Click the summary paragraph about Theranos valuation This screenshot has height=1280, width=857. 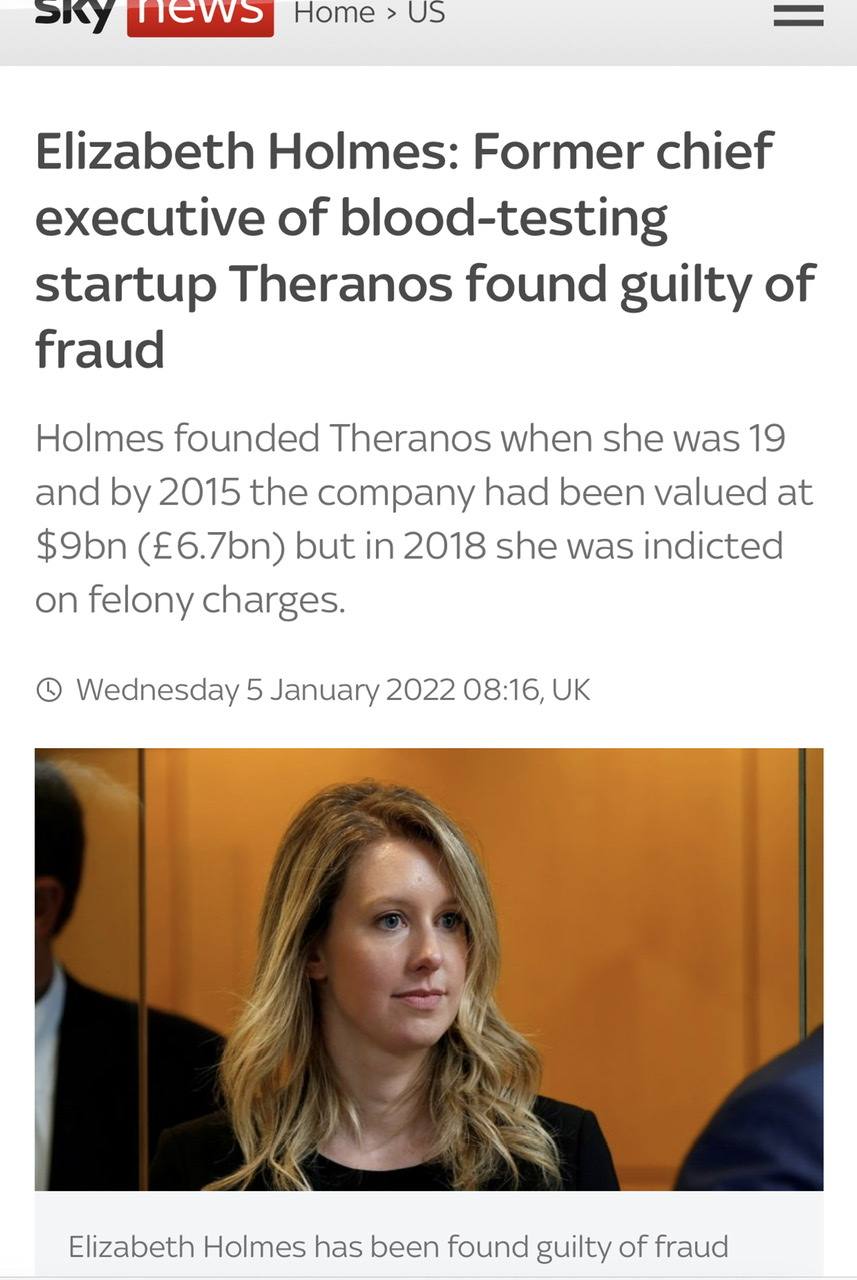425,519
